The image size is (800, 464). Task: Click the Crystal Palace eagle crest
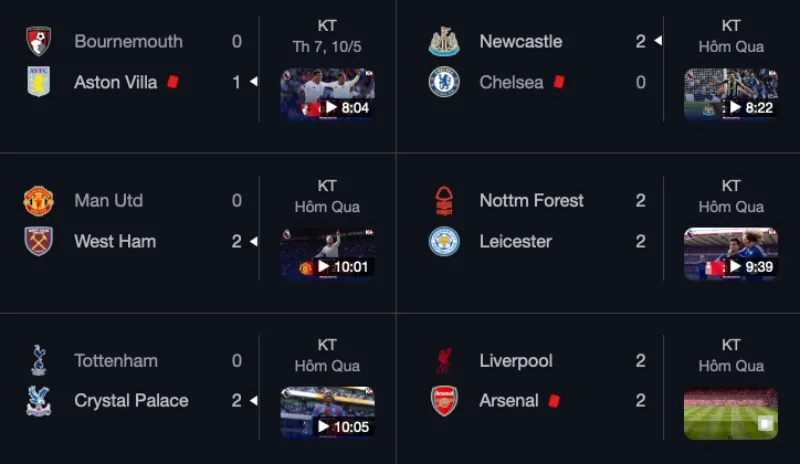[38, 401]
